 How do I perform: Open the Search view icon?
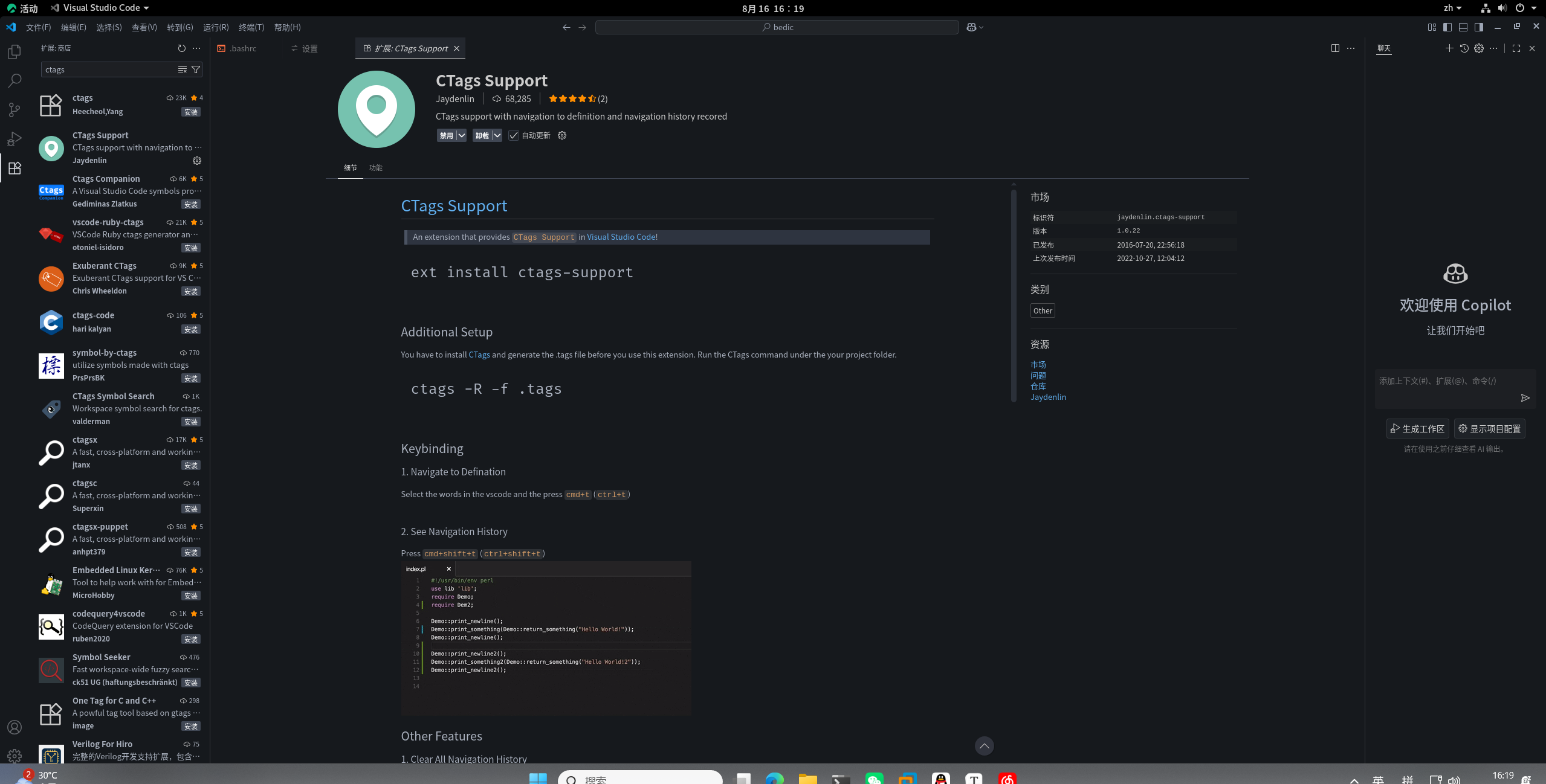pyautogui.click(x=15, y=80)
